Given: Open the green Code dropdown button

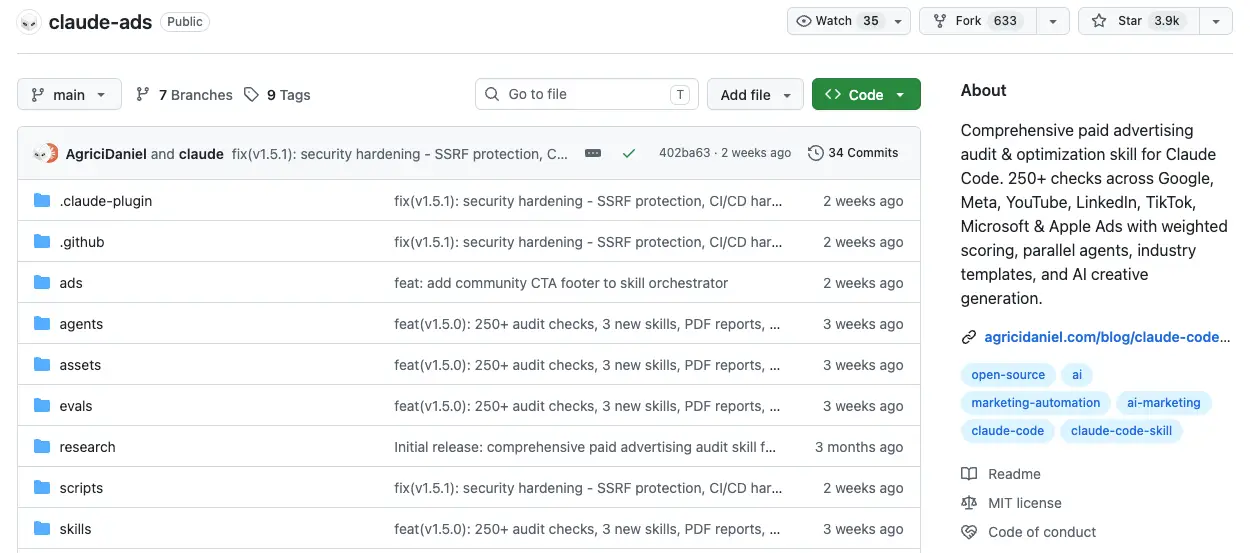Looking at the screenshot, I should [866, 94].
